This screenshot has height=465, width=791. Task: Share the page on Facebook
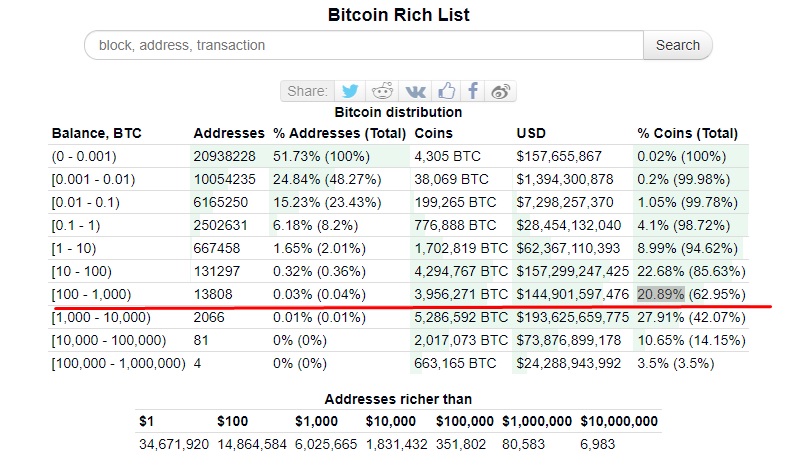[x=473, y=91]
